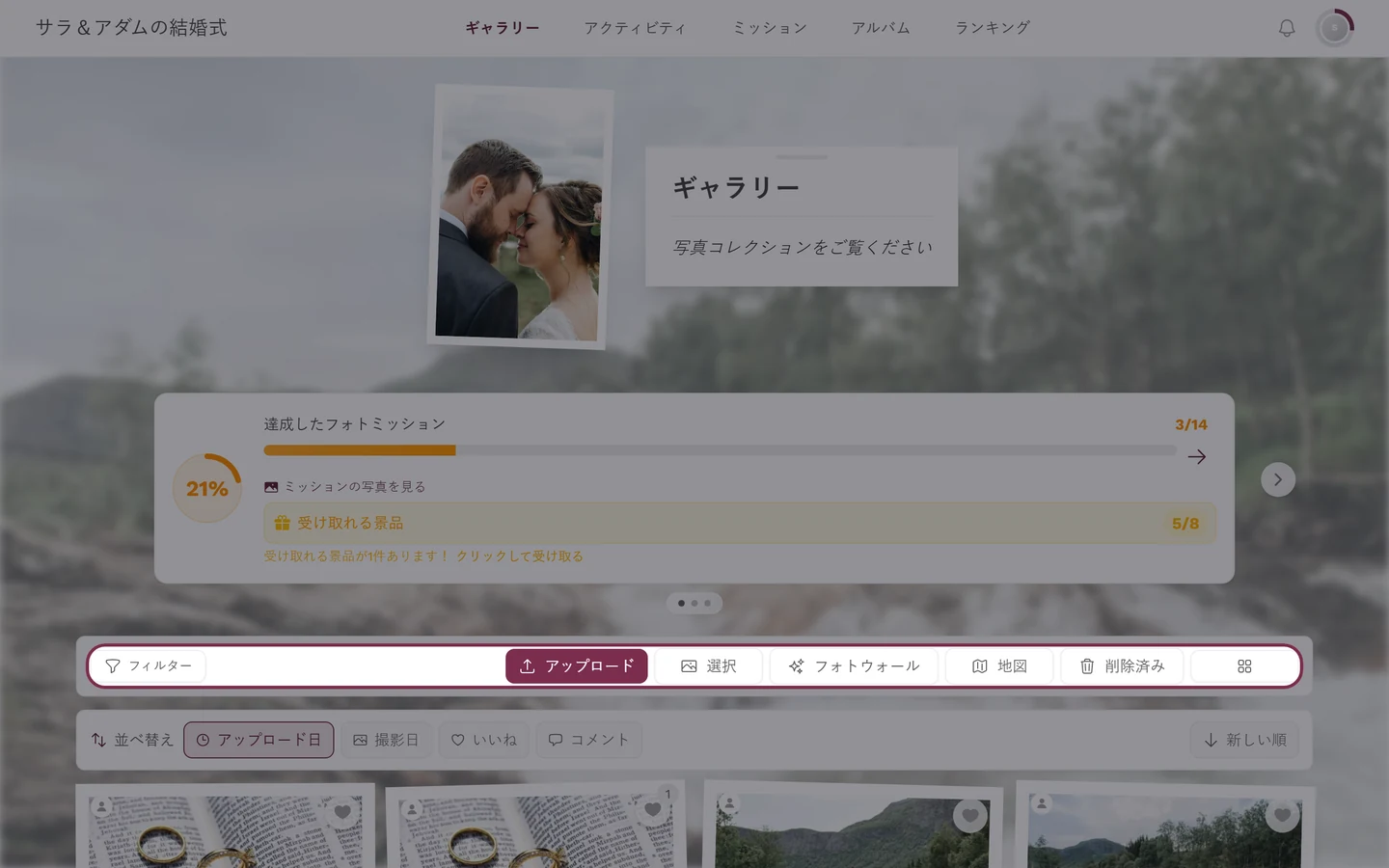
Task: Click uploader avatar on first photo
Action: coord(102,806)
